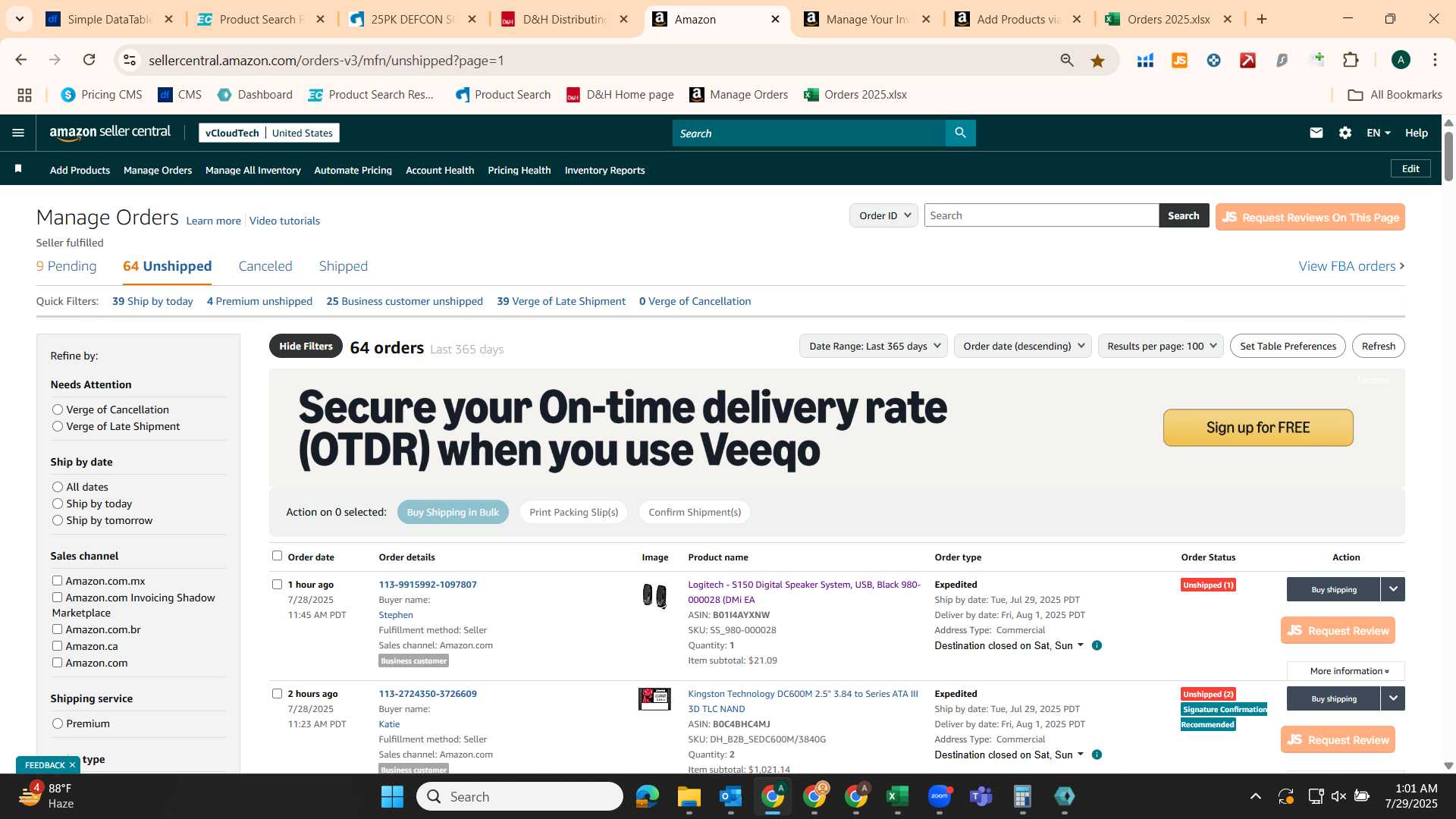The image size is (1456, 819).
Task: Check the Amazon.com.mx sales channel checkbox
Action: click(x=57, y=580)
